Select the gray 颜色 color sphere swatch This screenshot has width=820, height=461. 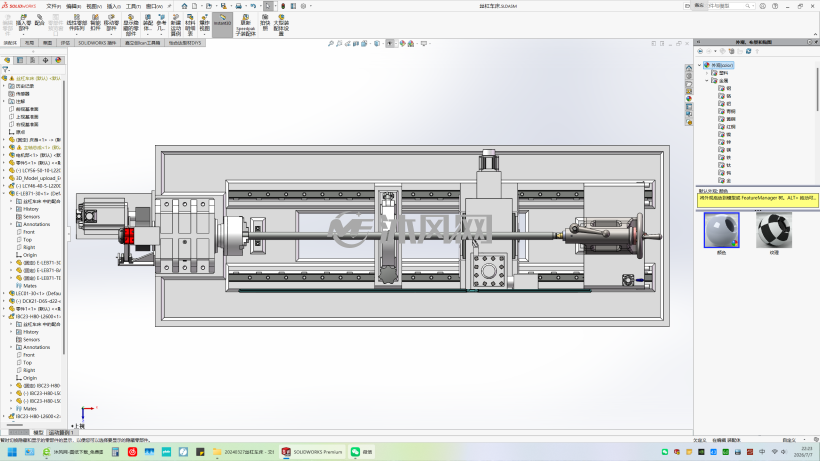tap(722, 230)
